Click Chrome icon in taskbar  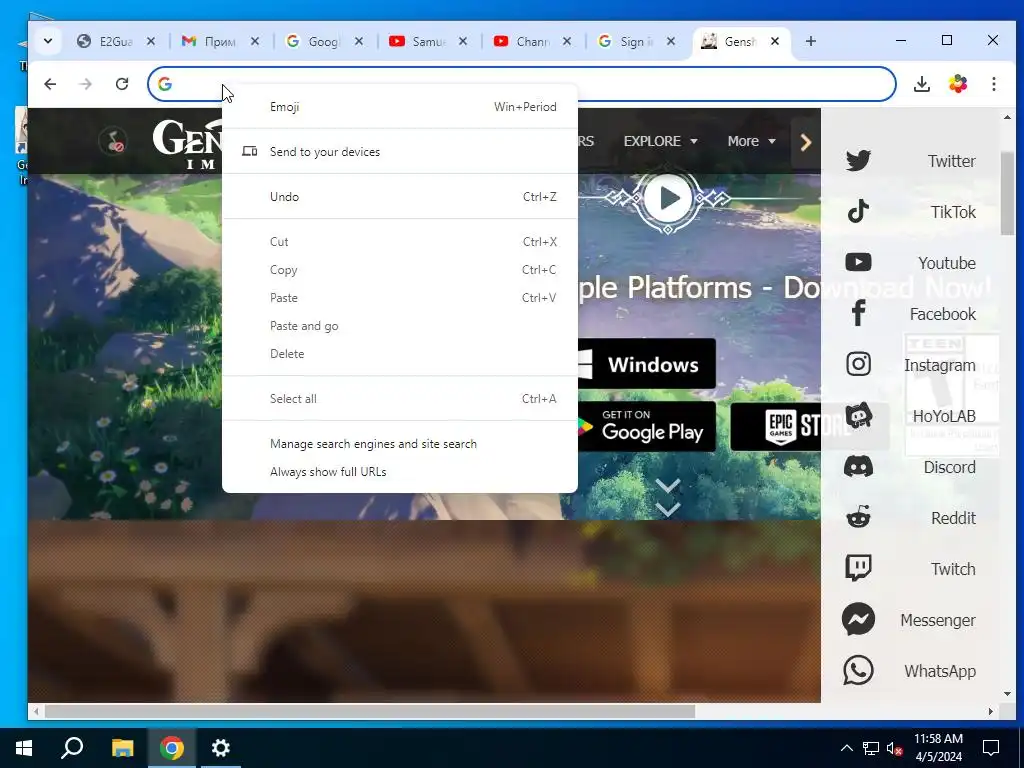(x=172, y=748)
